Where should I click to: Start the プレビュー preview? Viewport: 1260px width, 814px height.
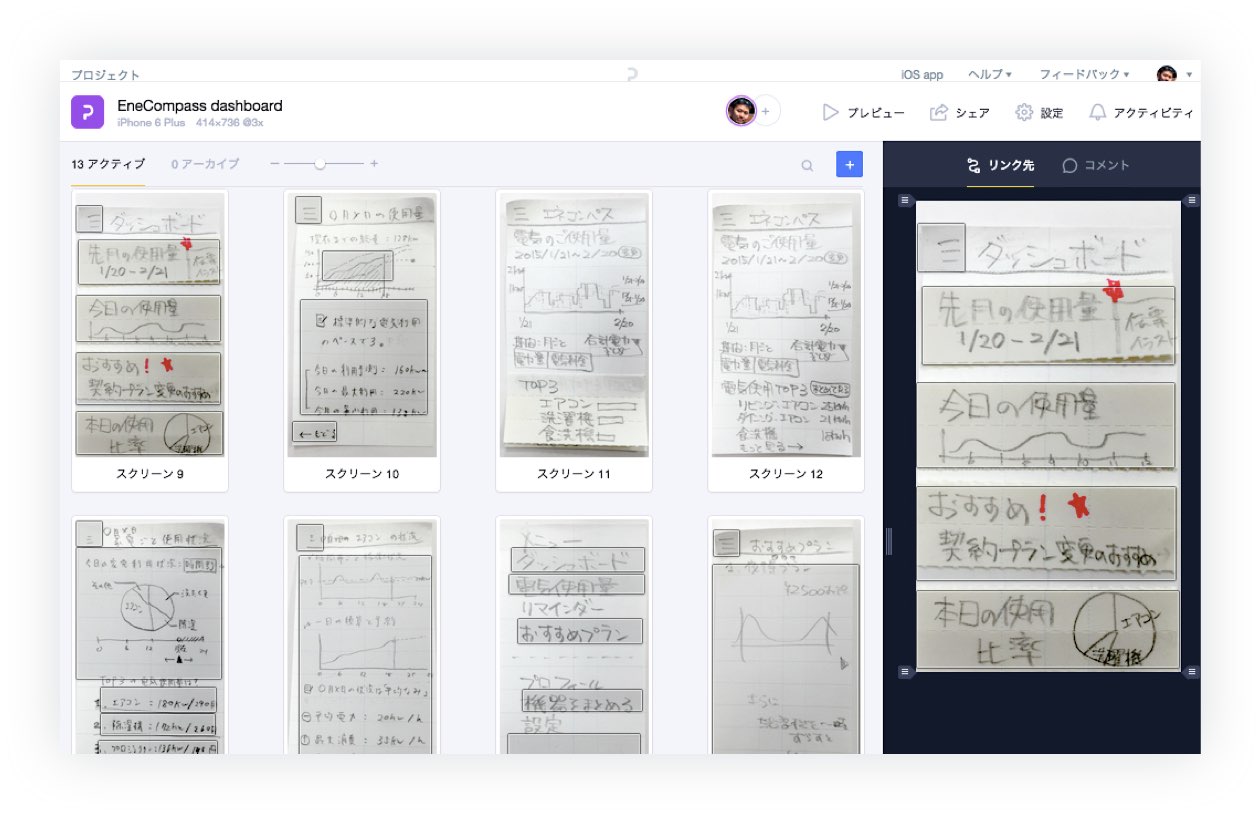click(x=864, y=113)
